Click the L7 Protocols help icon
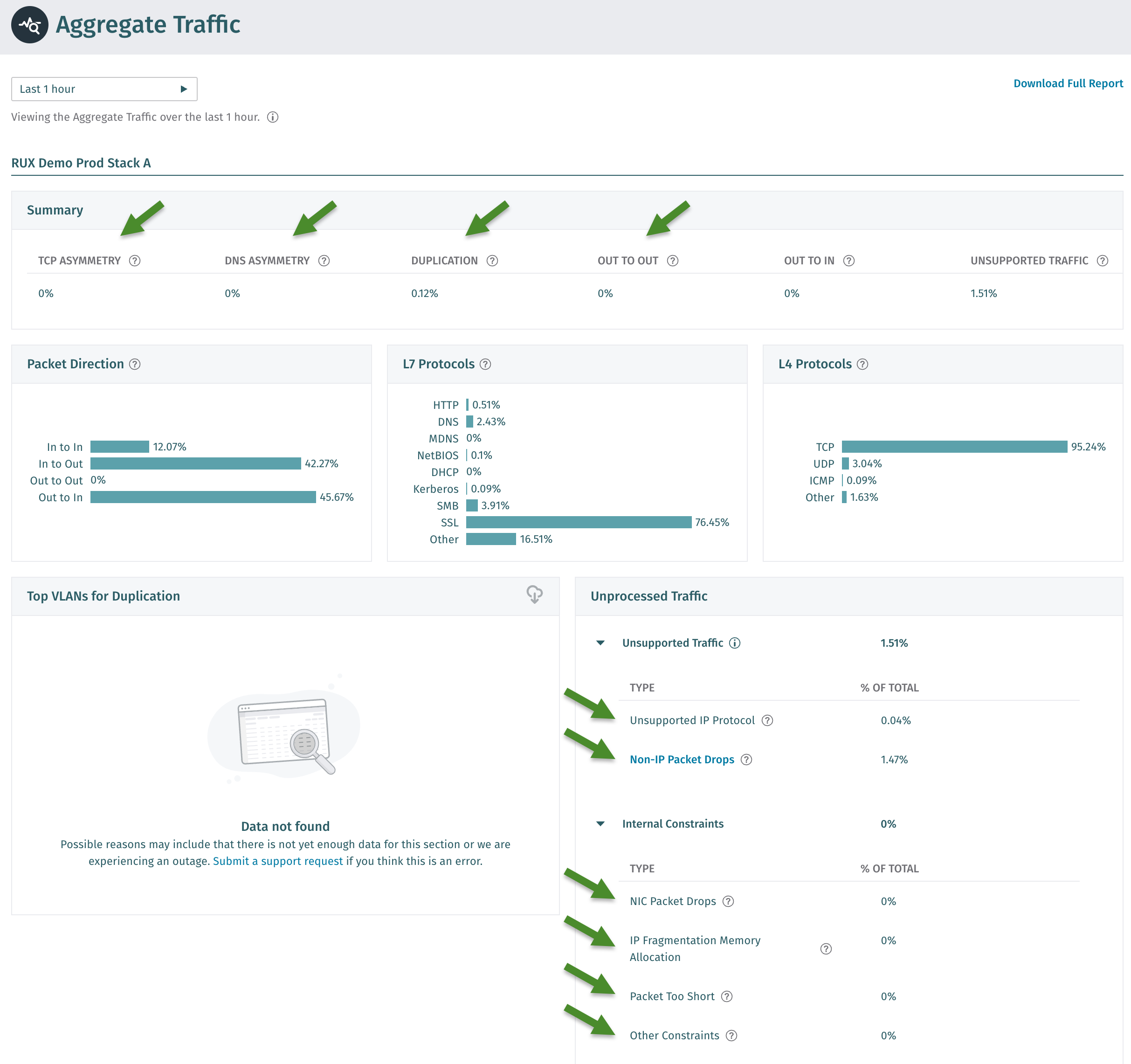 click(x=485, y=364)
